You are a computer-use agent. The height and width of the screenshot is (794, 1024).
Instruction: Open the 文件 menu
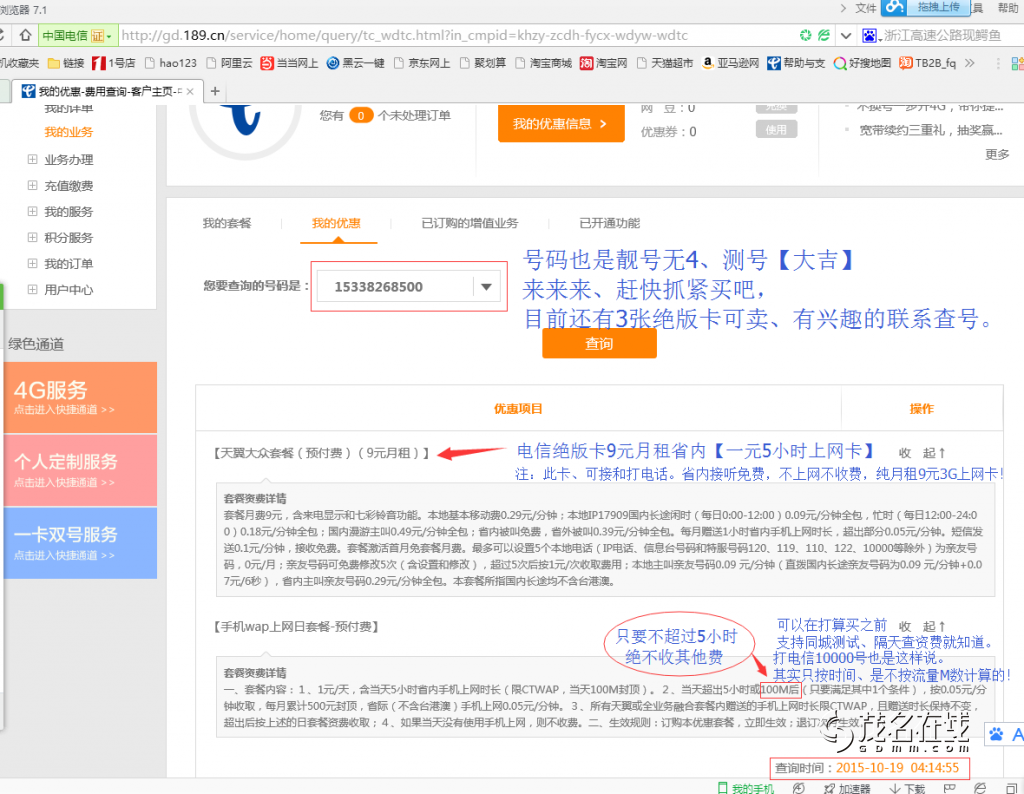[x=865, y=8]
